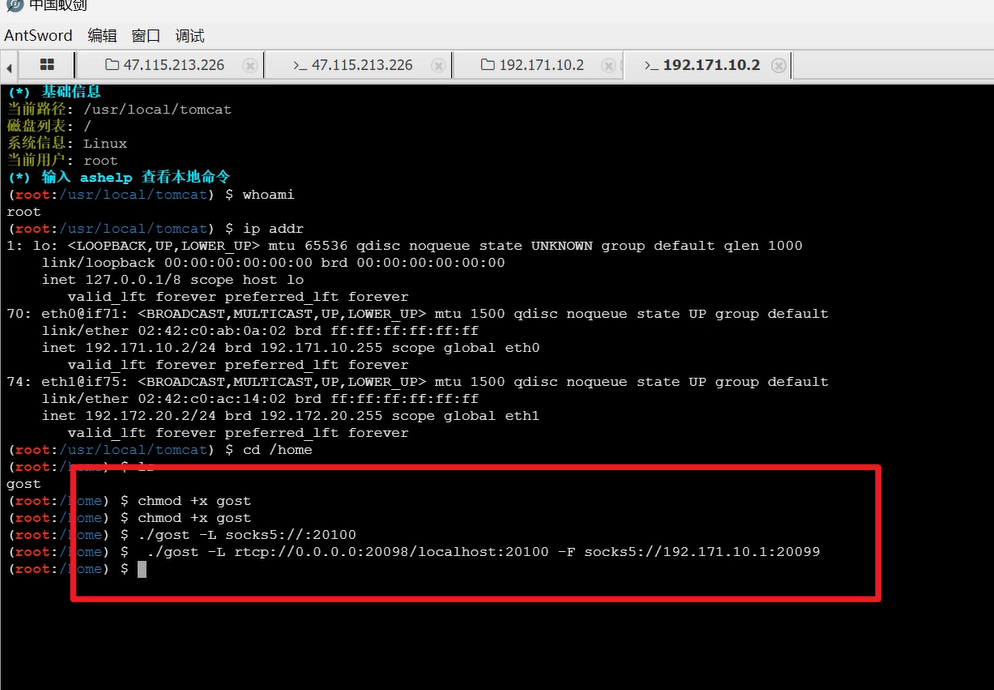The width and height of the screenshot is (994, 690).
Task: Click the left tab scroll arrow
Action: click(x=9, y=67)
